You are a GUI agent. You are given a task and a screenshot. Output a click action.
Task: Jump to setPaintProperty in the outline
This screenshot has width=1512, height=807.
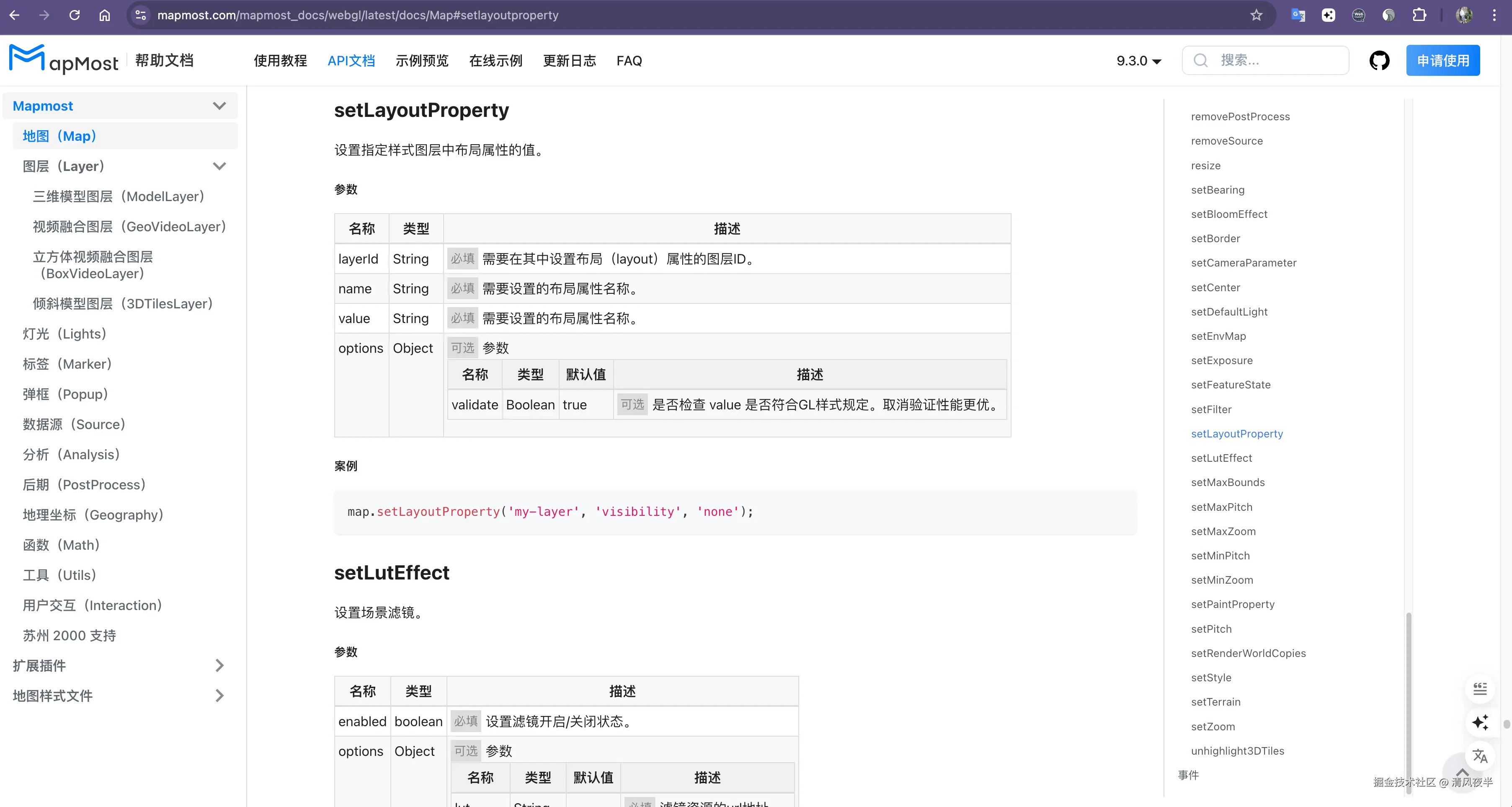coord(1233,604)
